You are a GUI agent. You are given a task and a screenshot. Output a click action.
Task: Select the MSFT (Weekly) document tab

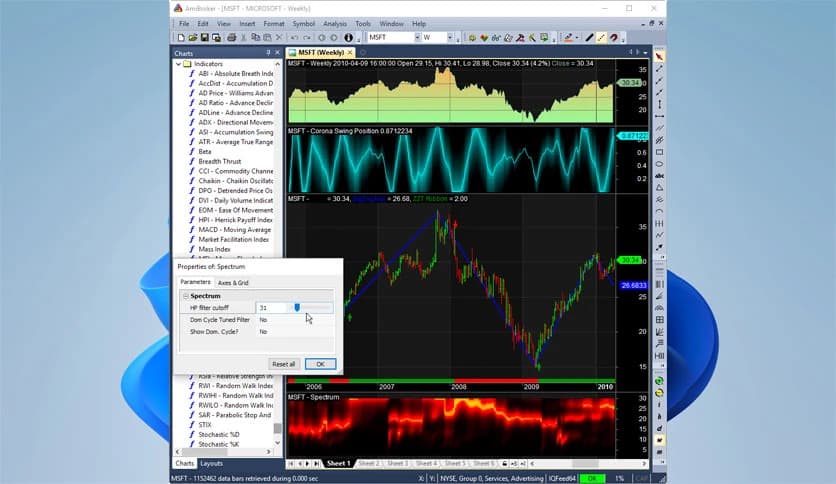(x=320, y=53)
